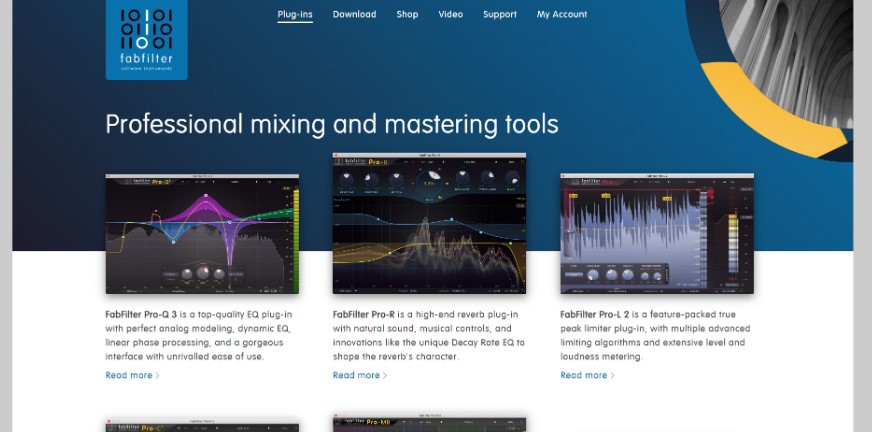Click the Pro-C plug-in thumbnail
The image size is (872, 432).
tap(202, 426)
